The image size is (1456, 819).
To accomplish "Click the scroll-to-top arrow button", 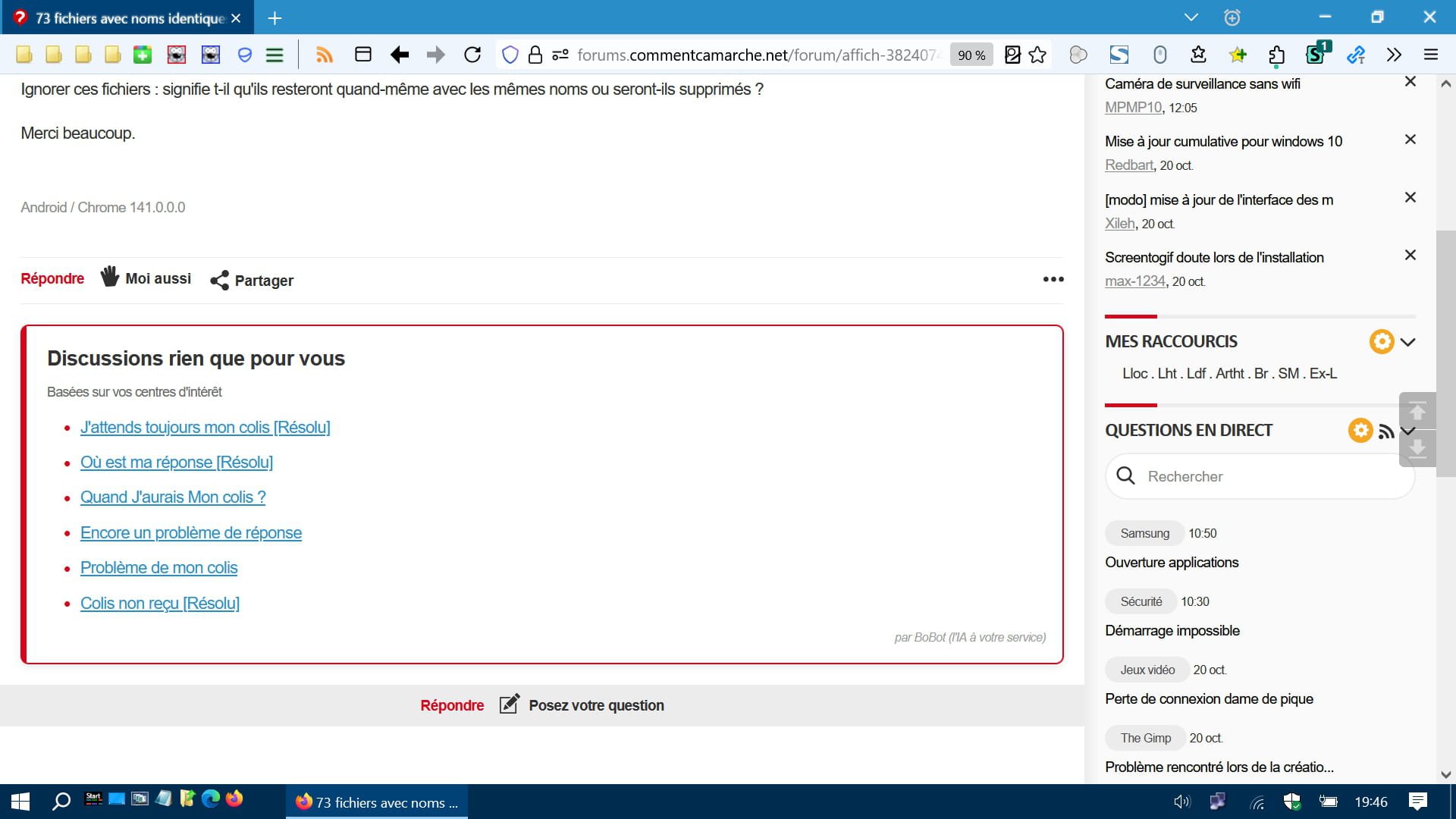I will [x=1417, y=412].
